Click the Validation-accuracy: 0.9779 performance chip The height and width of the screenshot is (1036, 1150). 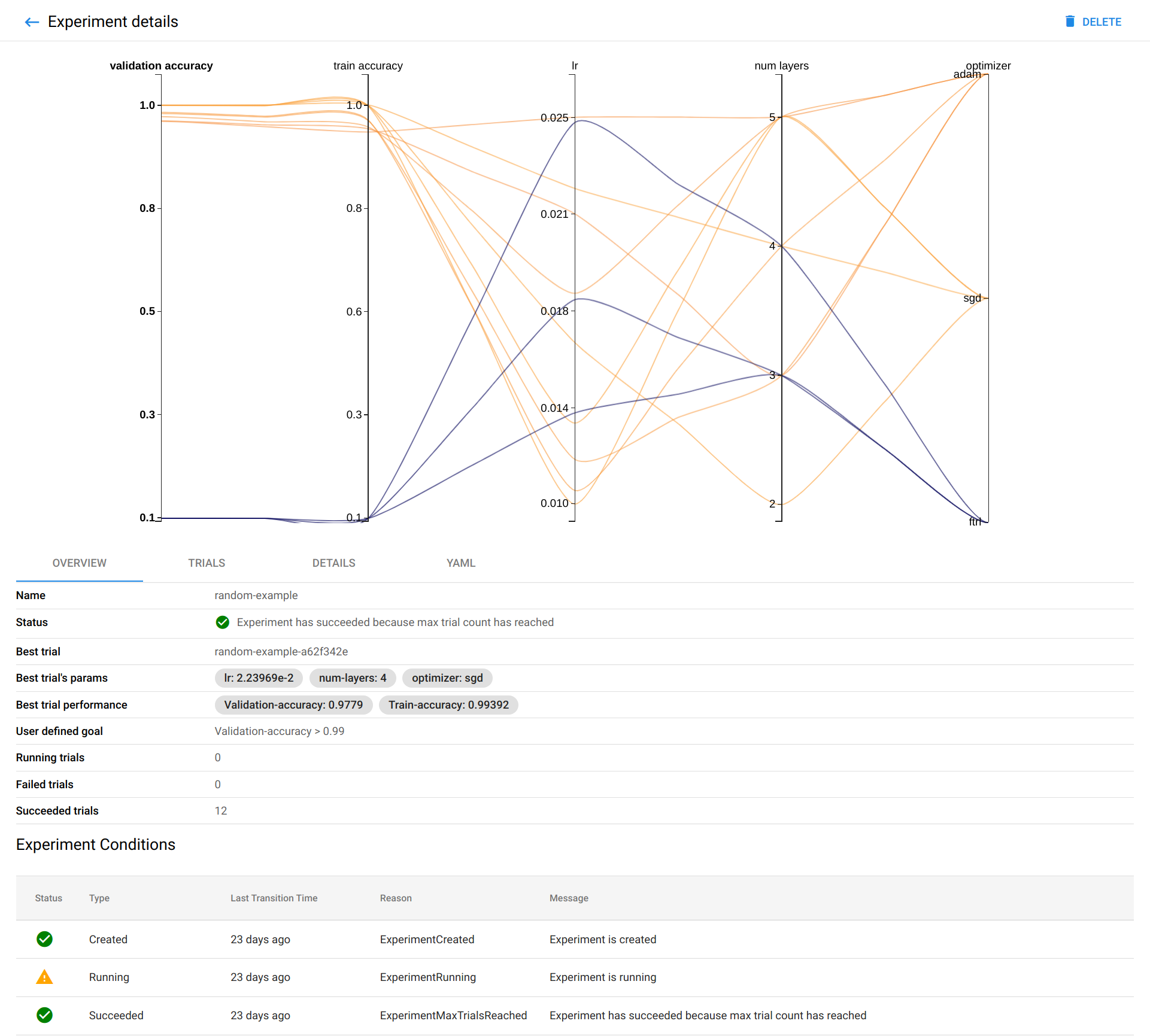tap(293, 704)
